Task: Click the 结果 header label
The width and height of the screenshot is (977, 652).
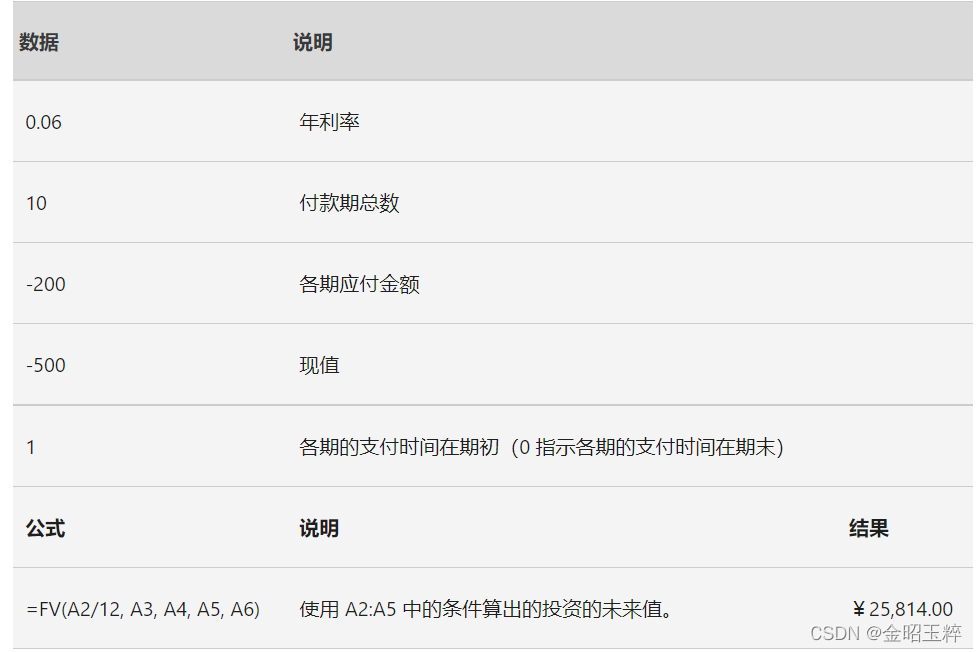Action: pos(868,528)
